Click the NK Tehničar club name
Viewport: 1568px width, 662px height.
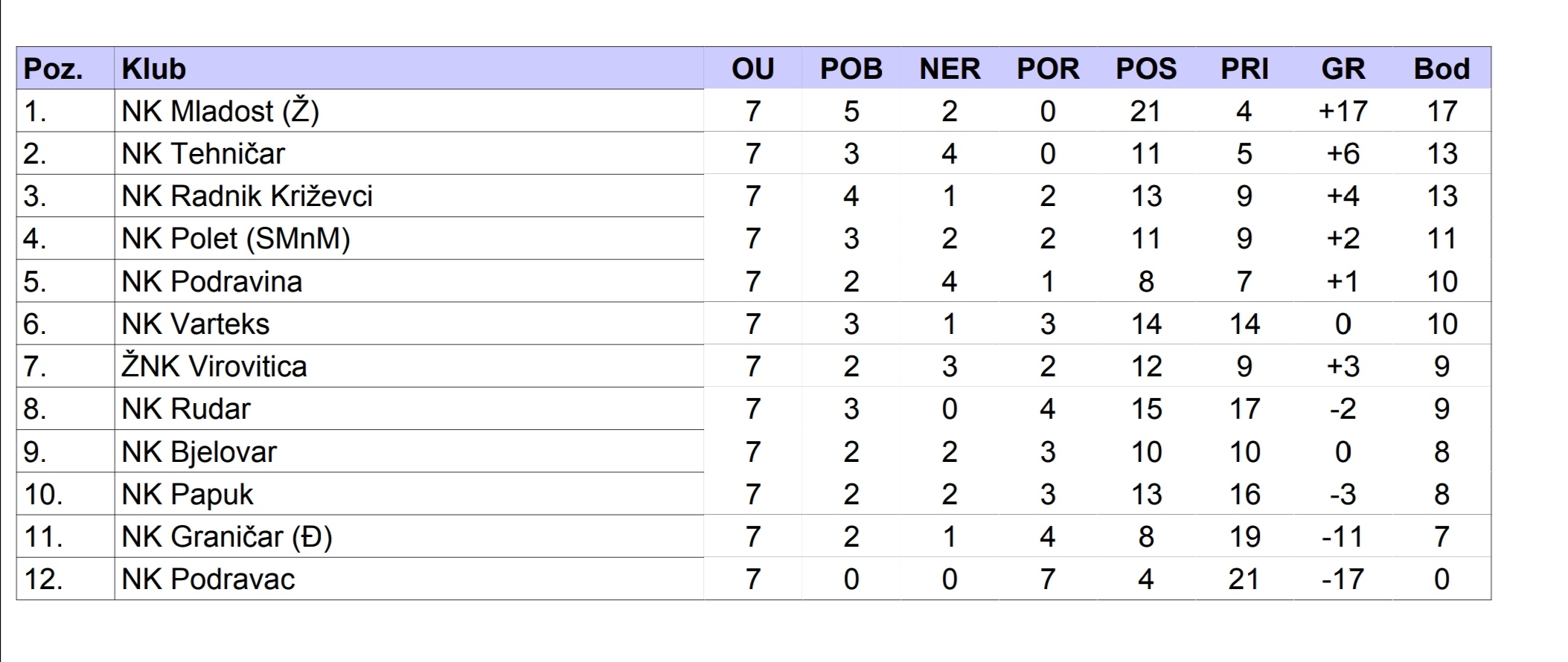click(x=203, y=154)
